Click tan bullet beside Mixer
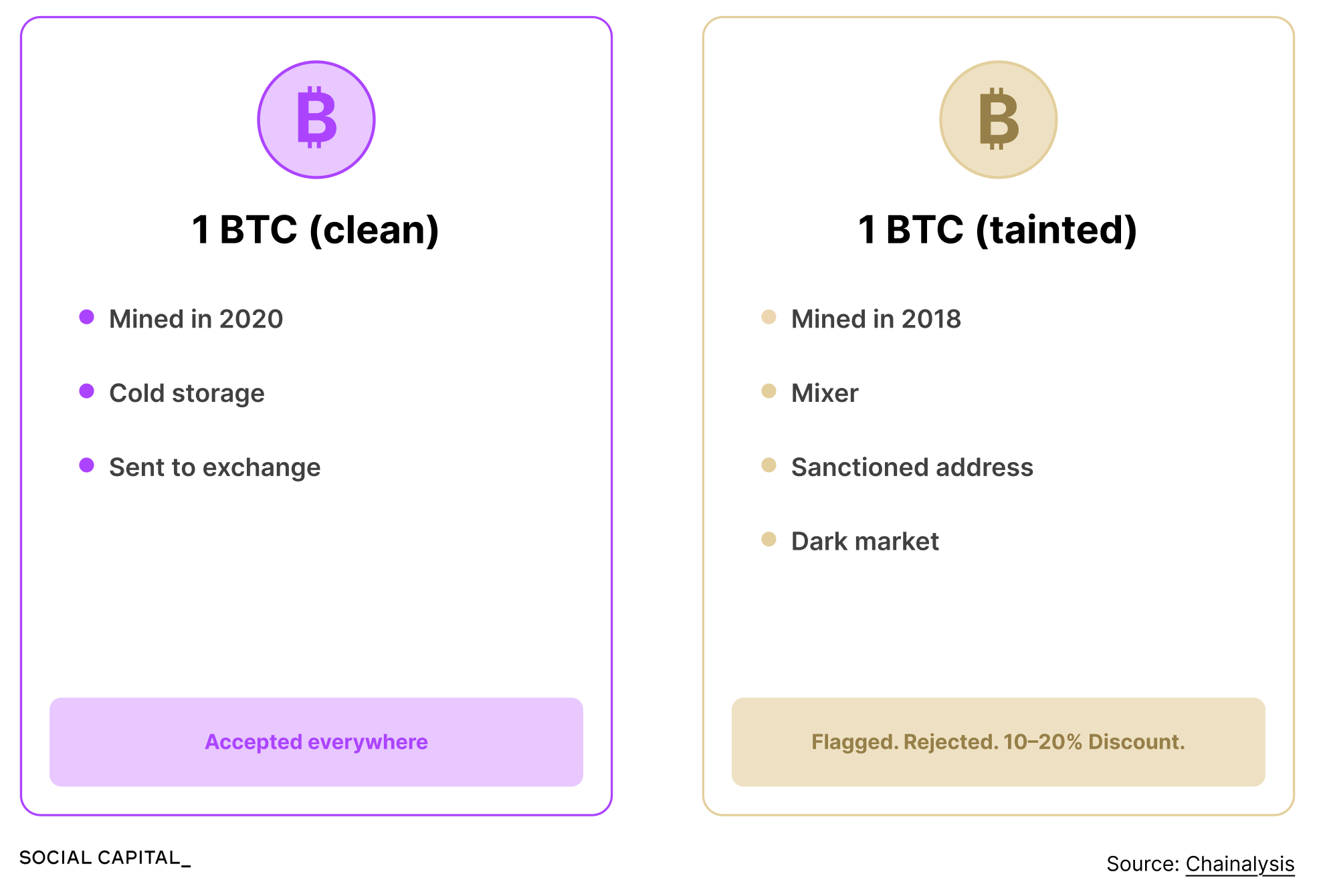The width and height of the screenshot is (1319, 896). click(x=769, y=391)
